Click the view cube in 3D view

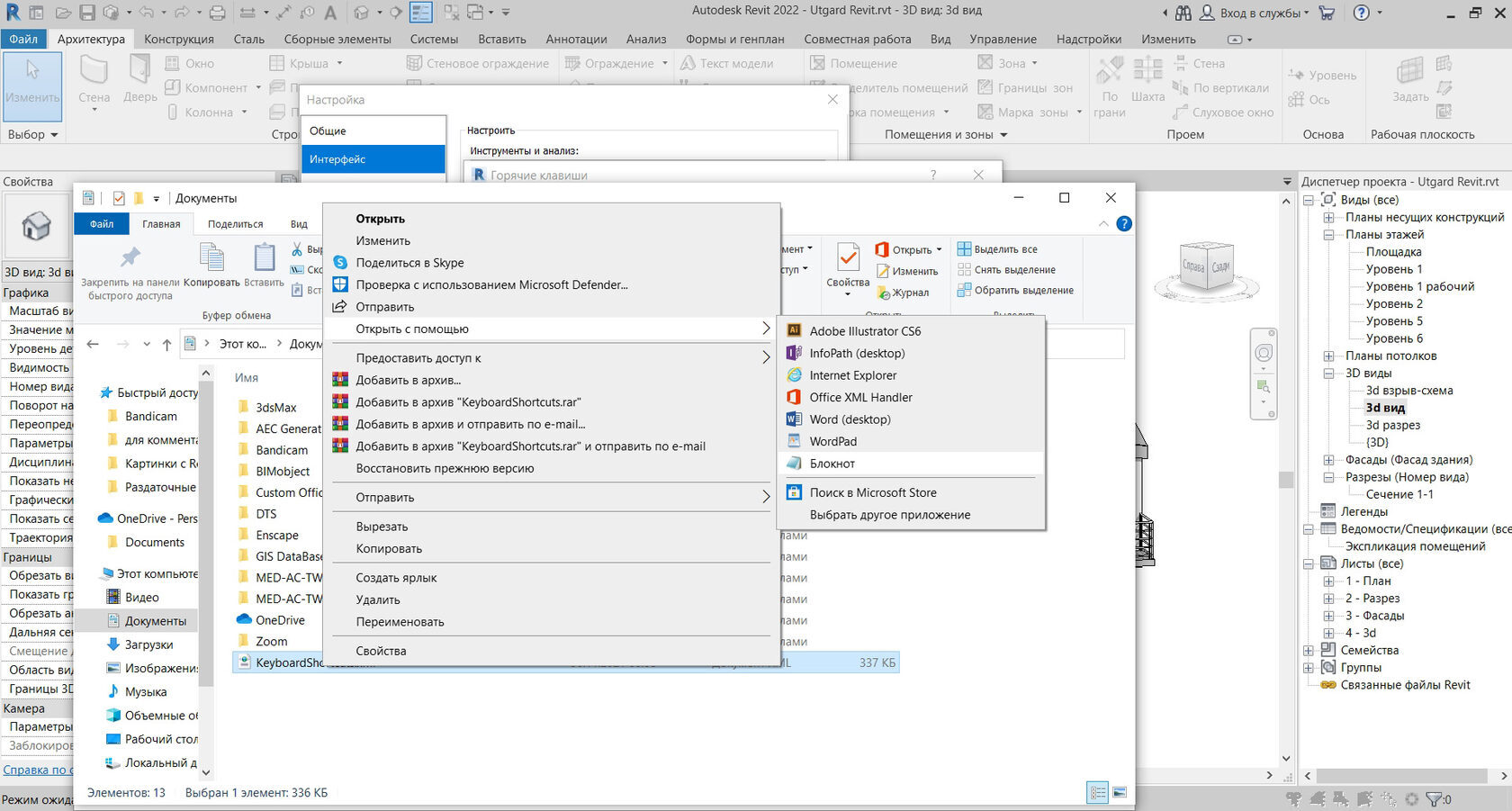[x=1206, y=267]
